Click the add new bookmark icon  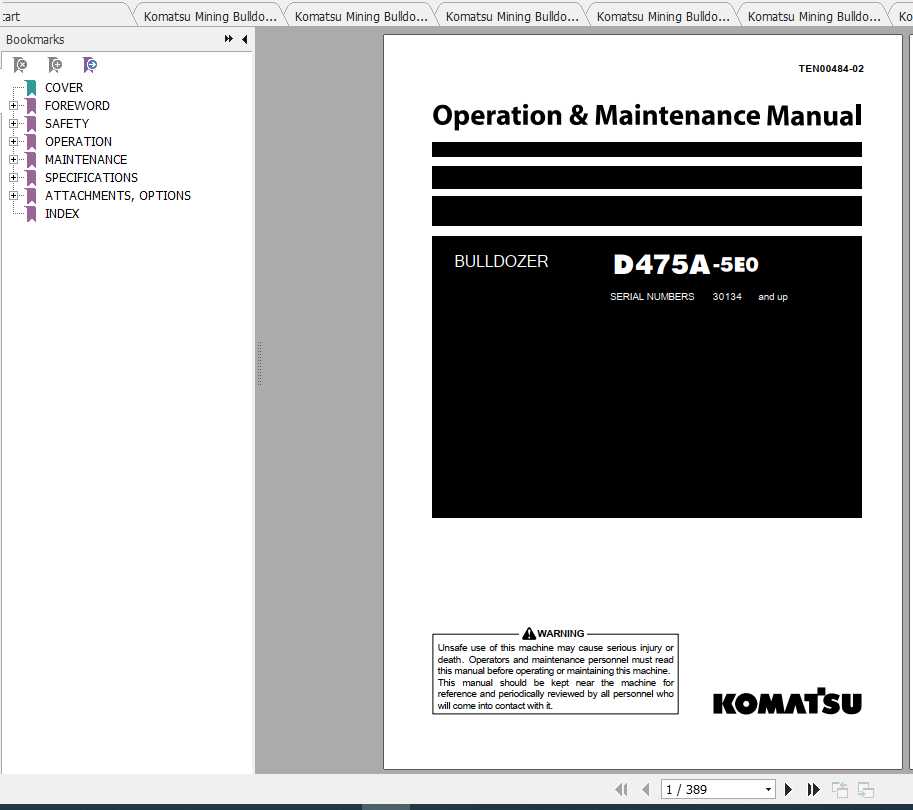click(x=56, y=64)
